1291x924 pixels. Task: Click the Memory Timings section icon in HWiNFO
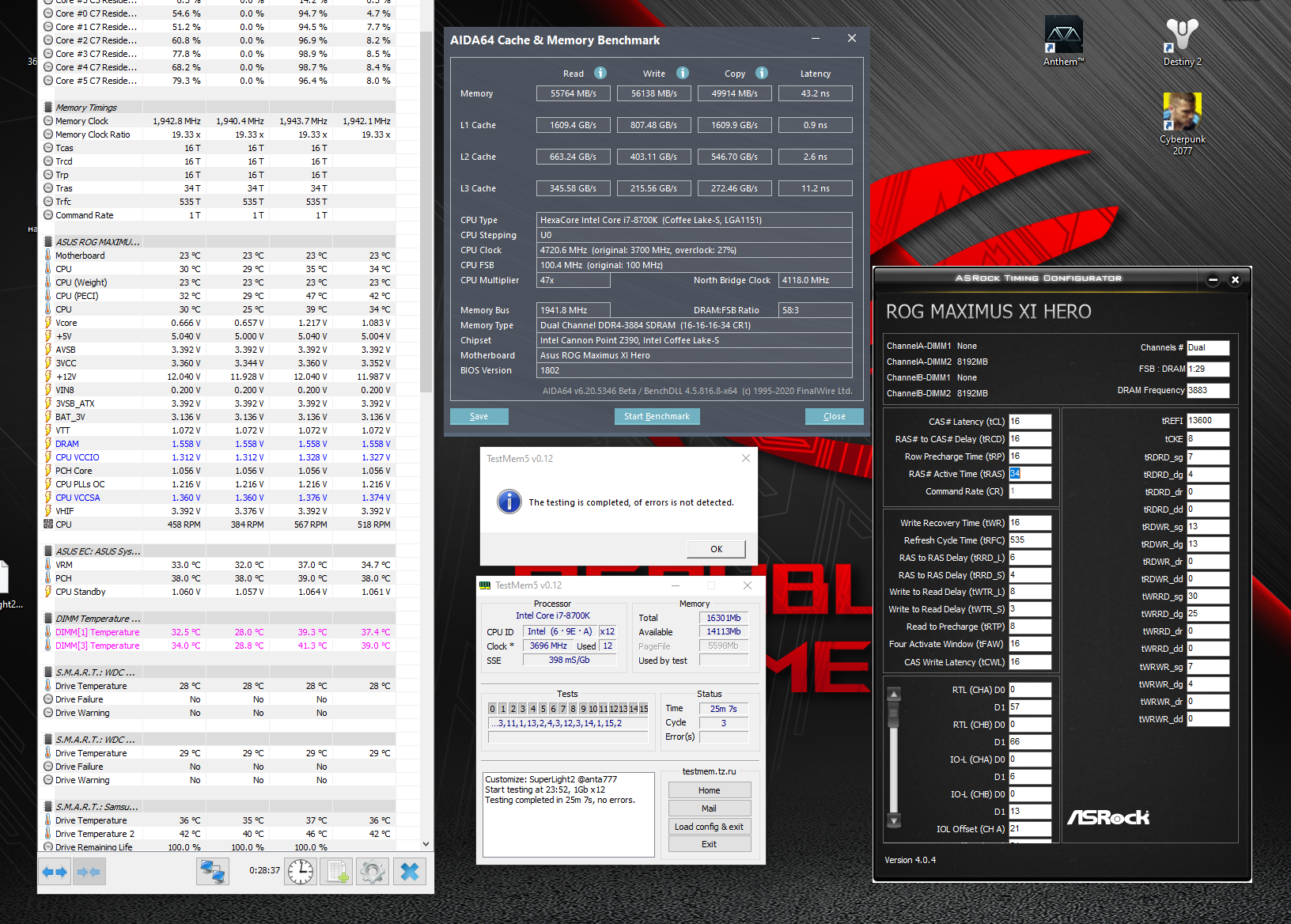click(x=48, y=108)
